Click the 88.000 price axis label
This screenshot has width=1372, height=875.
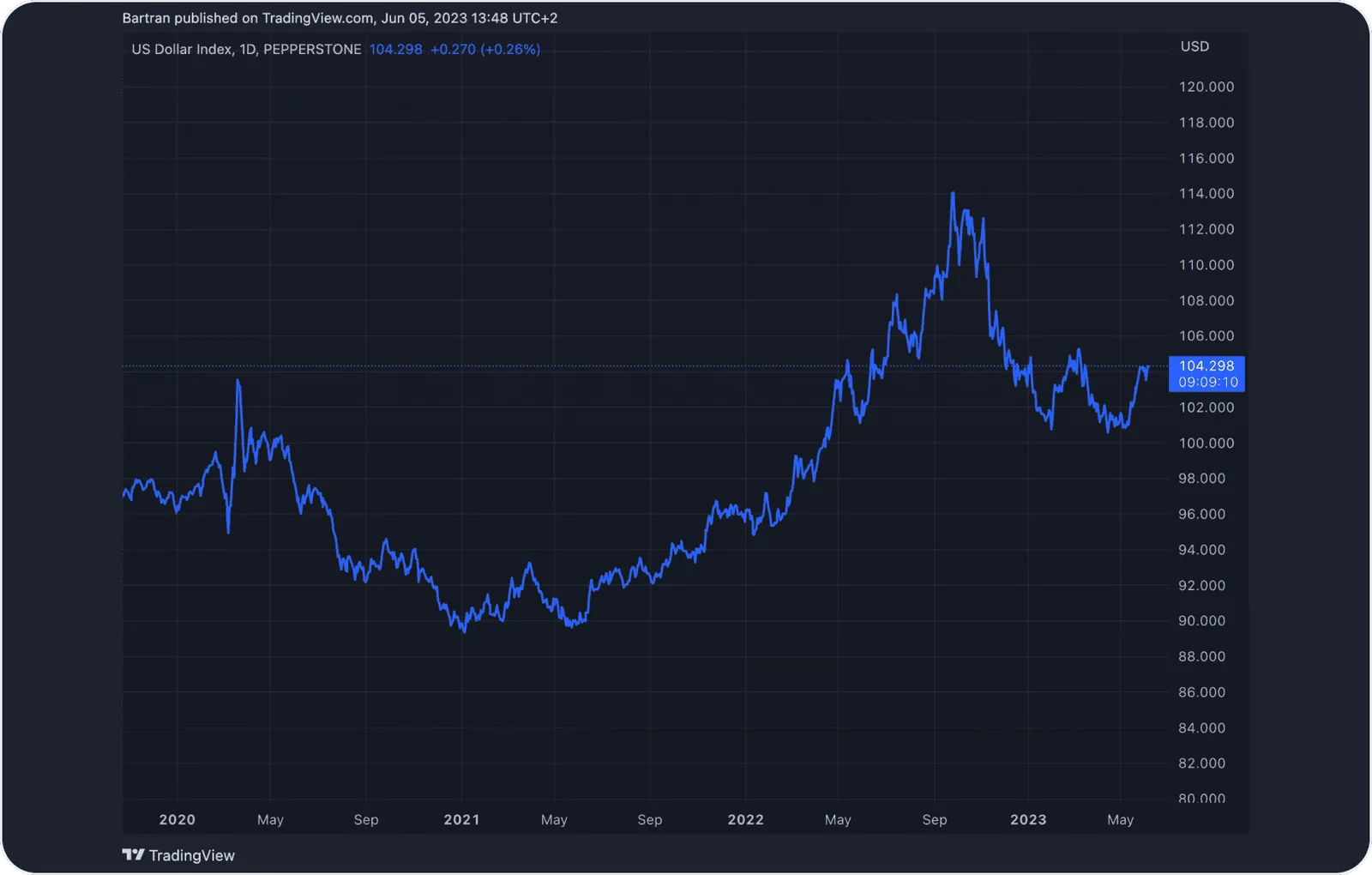point(1201,656)
